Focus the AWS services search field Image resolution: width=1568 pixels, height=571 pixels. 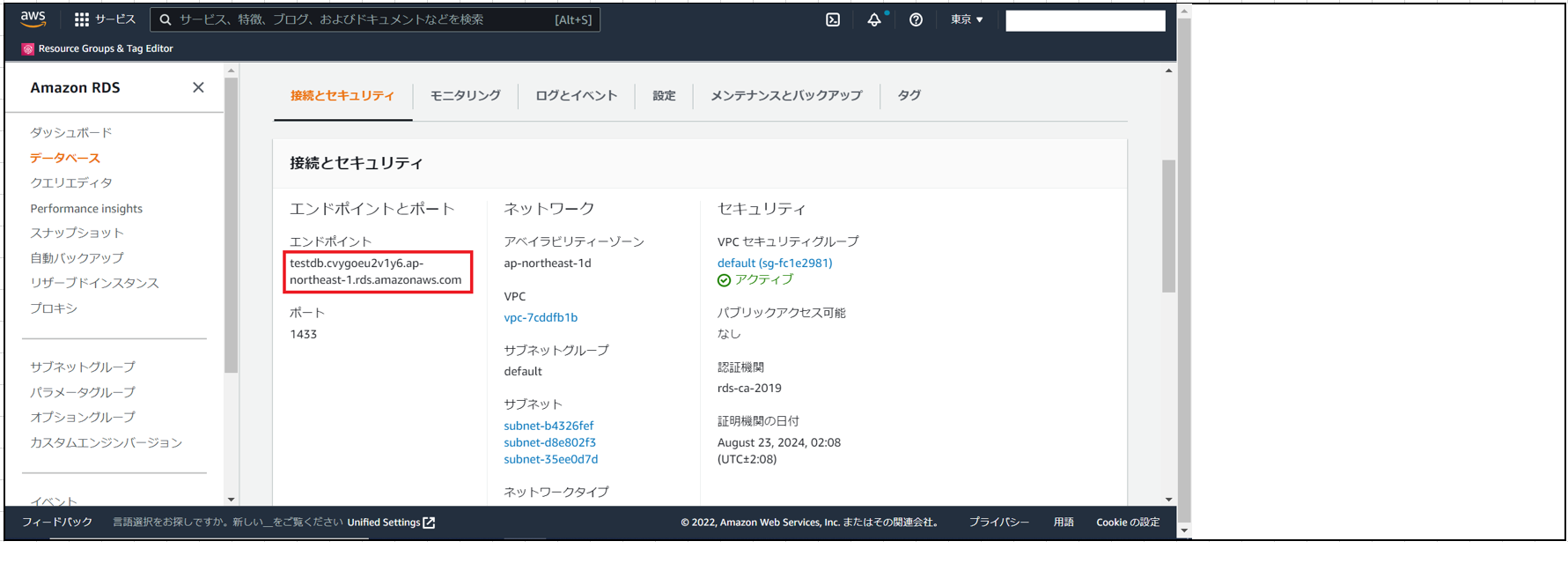tap(375, 19)
